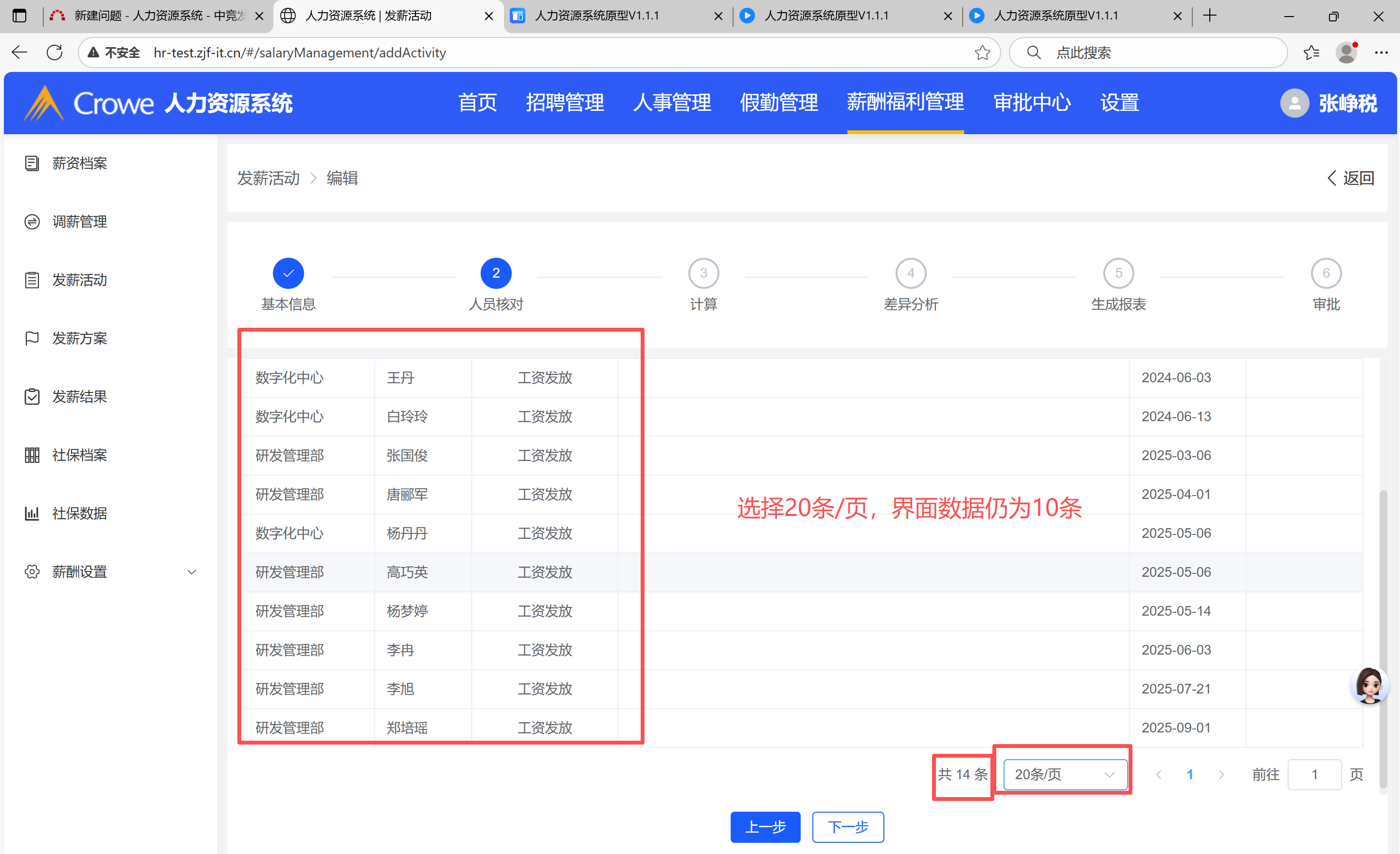Click step 3 计算 circle

tap(703, 273)
